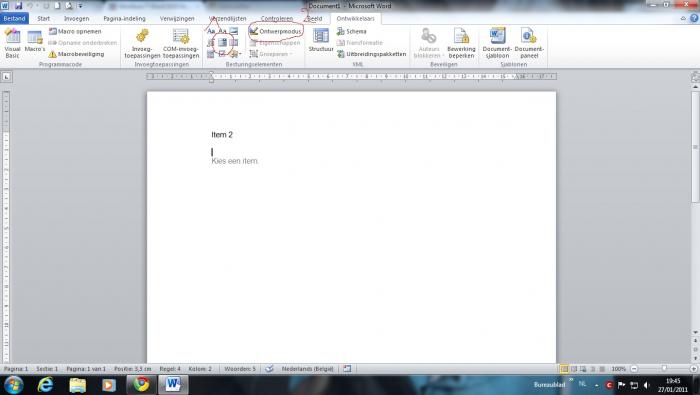Click Bewerking beperken
Viewport: 700px width, 395px height.
tap(461, 43)
